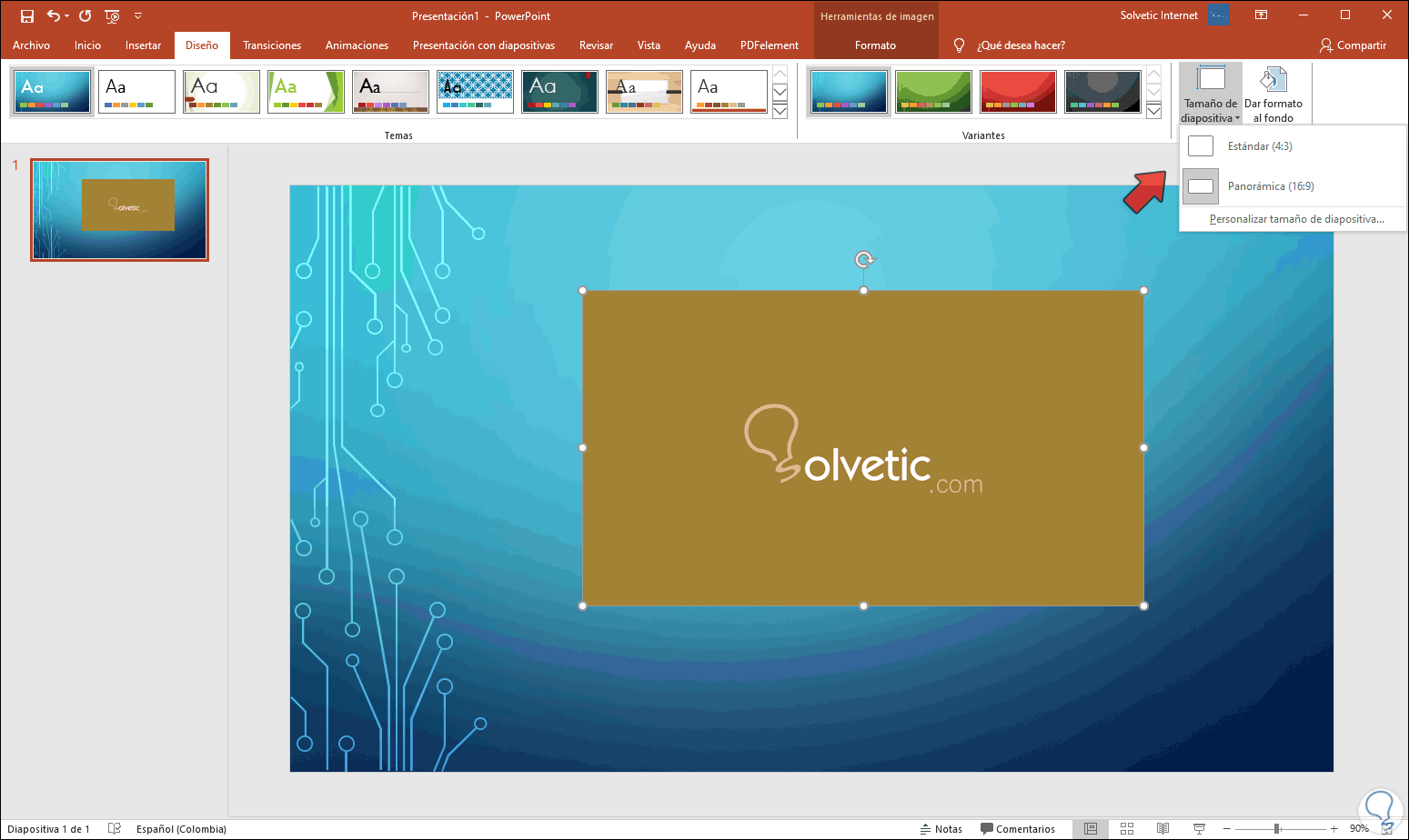
Task: Start the slideshow from status bar
Action: (x=1199, y=829)
